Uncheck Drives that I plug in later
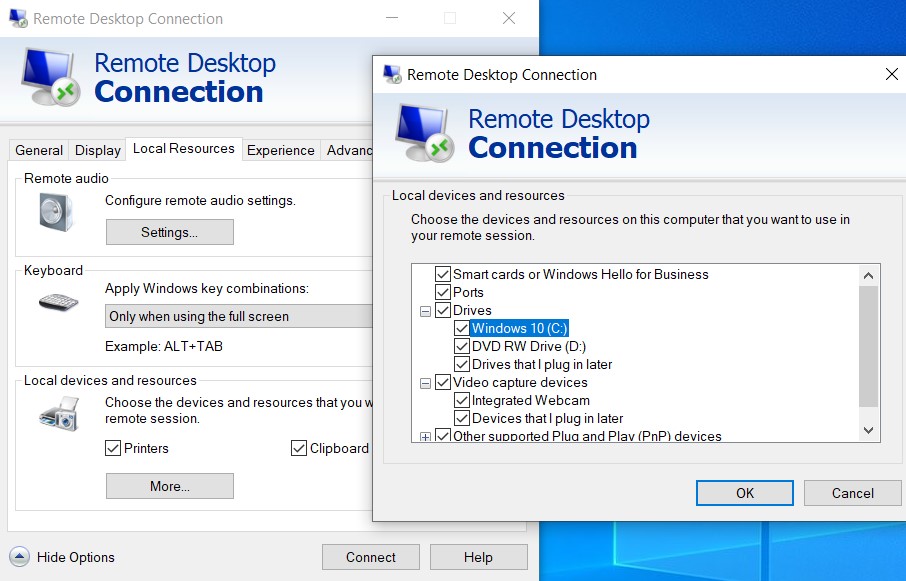Viewport: 906px width, 581px height. coord(462,364)
